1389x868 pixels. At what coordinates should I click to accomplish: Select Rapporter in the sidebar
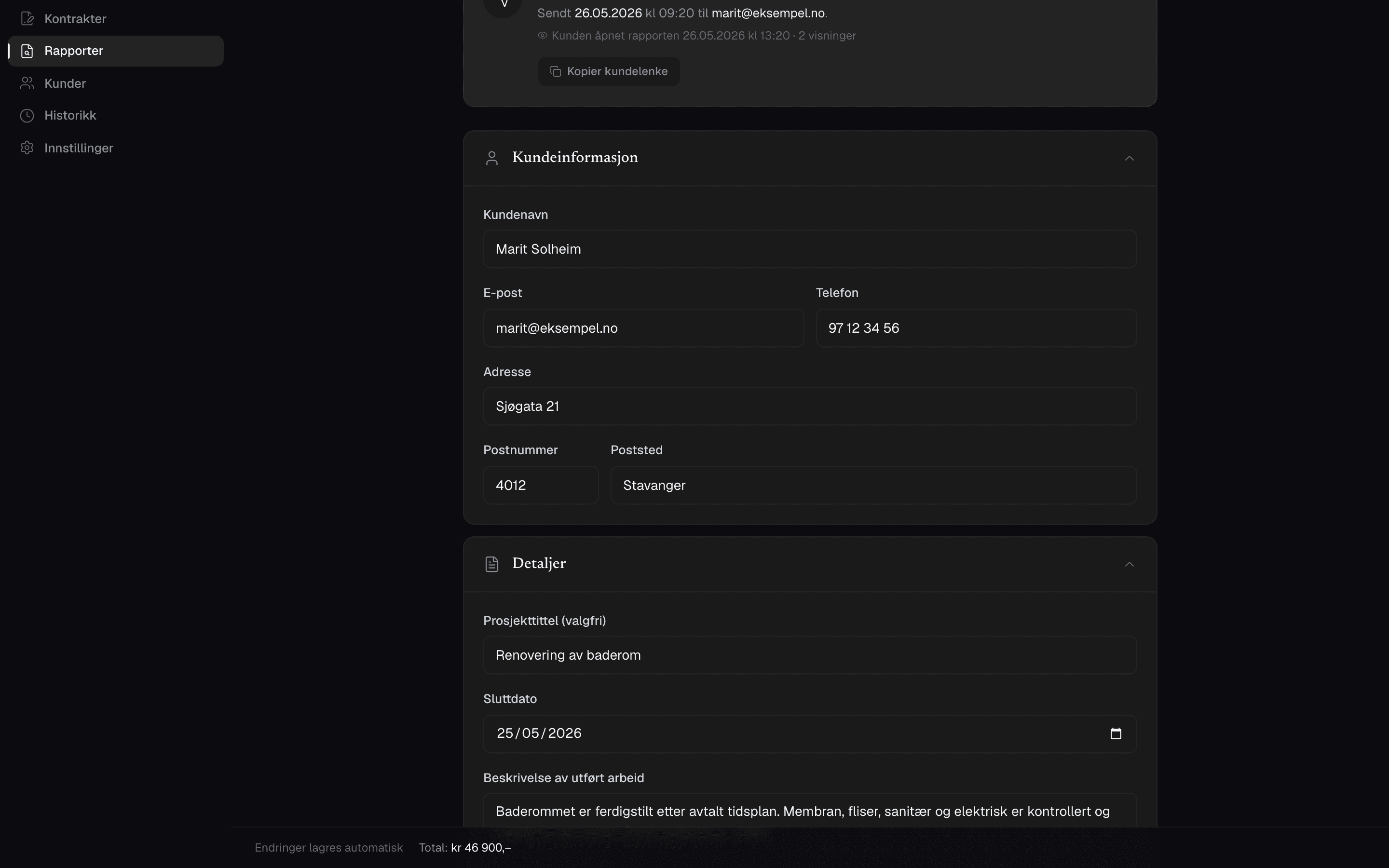[x=115, y=51]
